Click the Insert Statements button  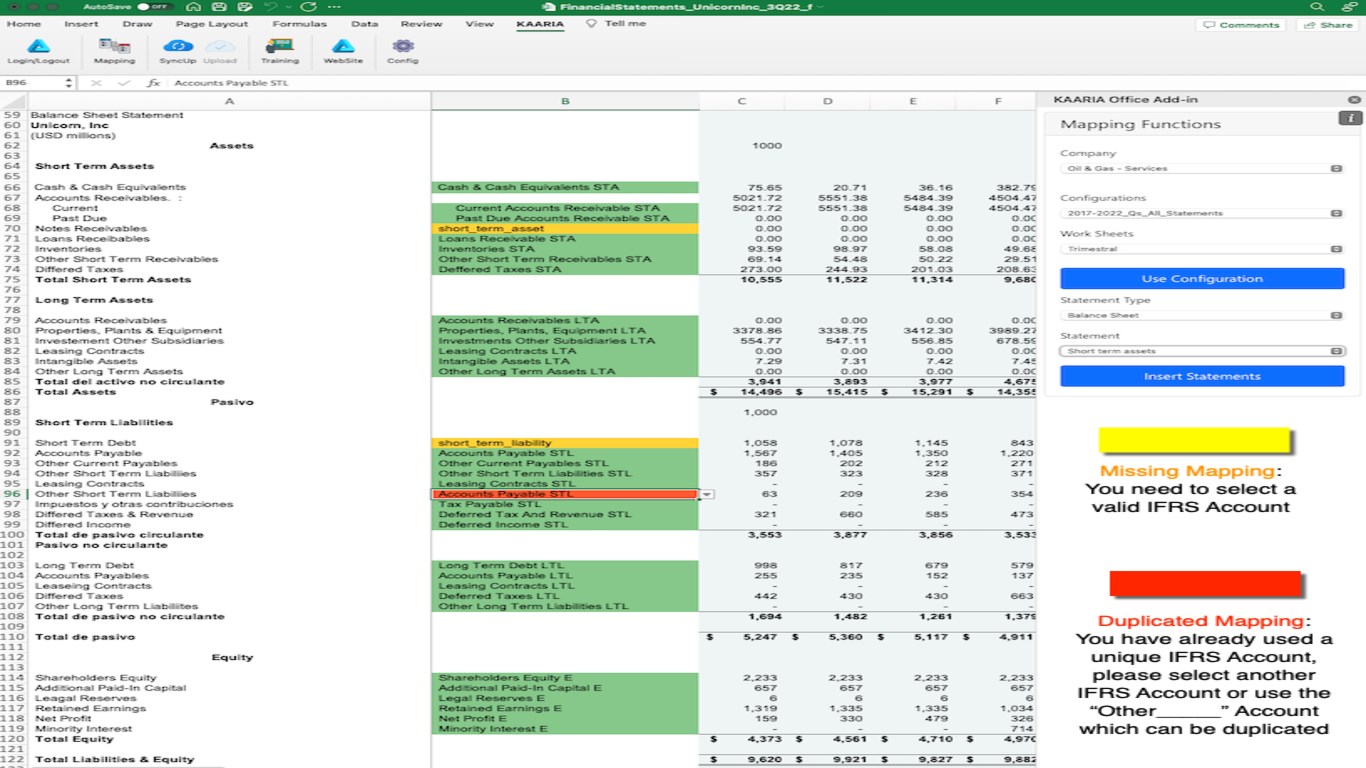pyautogui.click(x=1202, y=376)
